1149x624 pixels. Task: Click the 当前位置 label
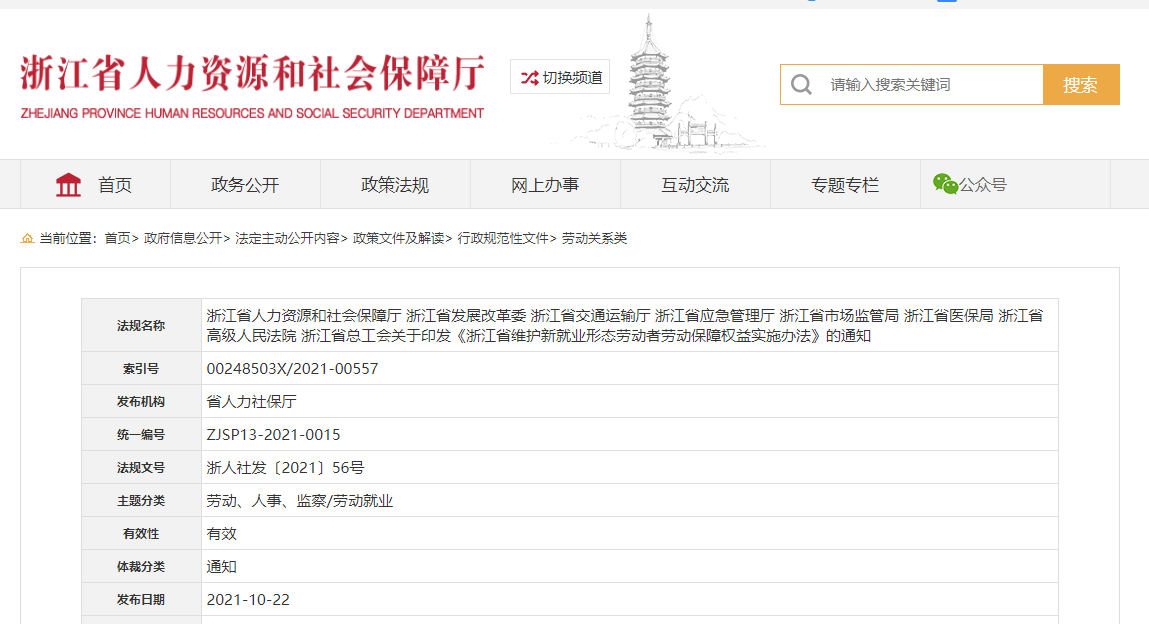[x=68, y=238]
